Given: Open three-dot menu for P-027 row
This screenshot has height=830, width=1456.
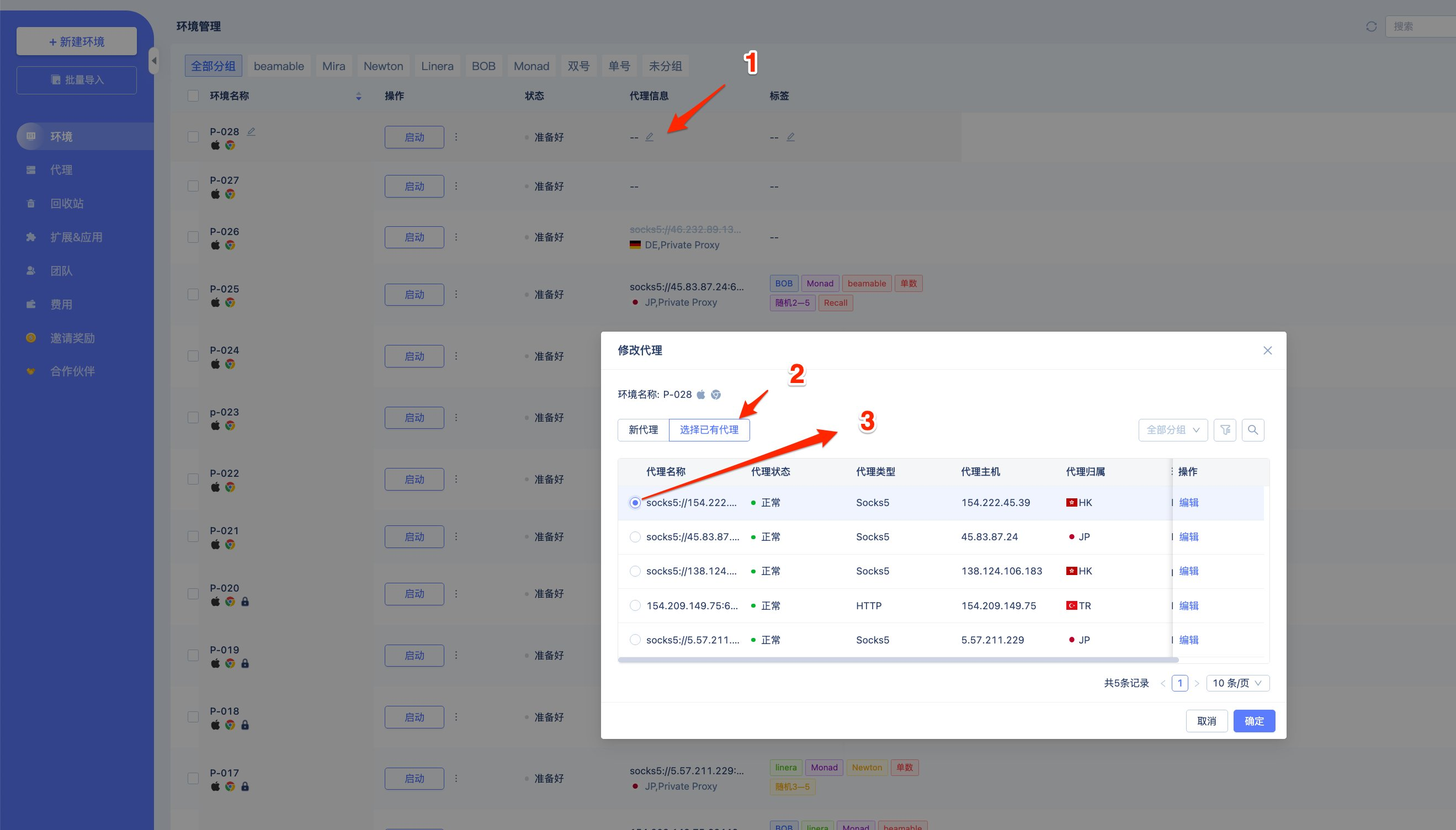Looking at the screenshot, I should pos(456,186).
